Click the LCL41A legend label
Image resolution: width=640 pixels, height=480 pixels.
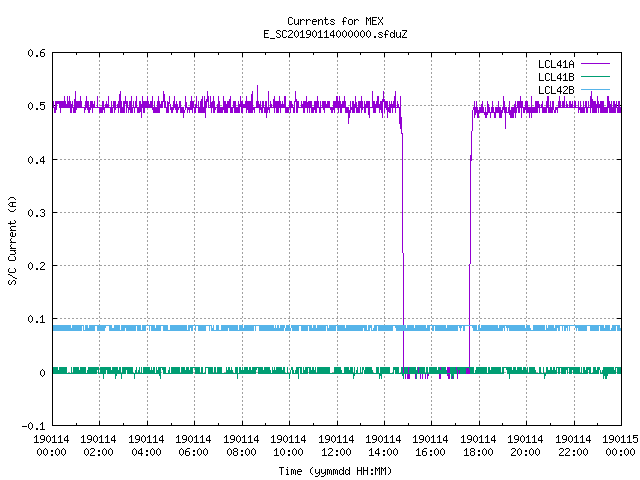[x=556, y=64]
